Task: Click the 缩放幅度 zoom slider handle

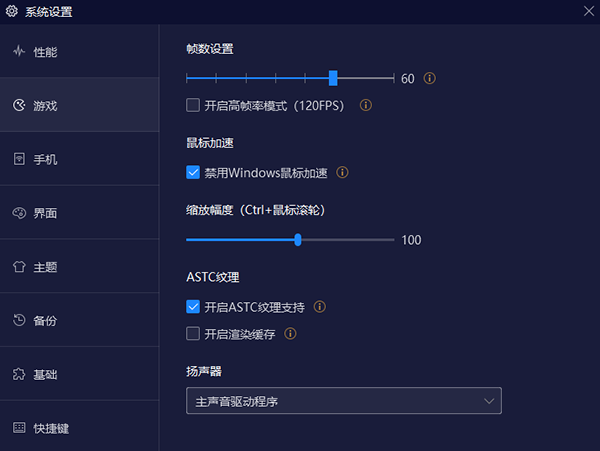Action: 298,240
